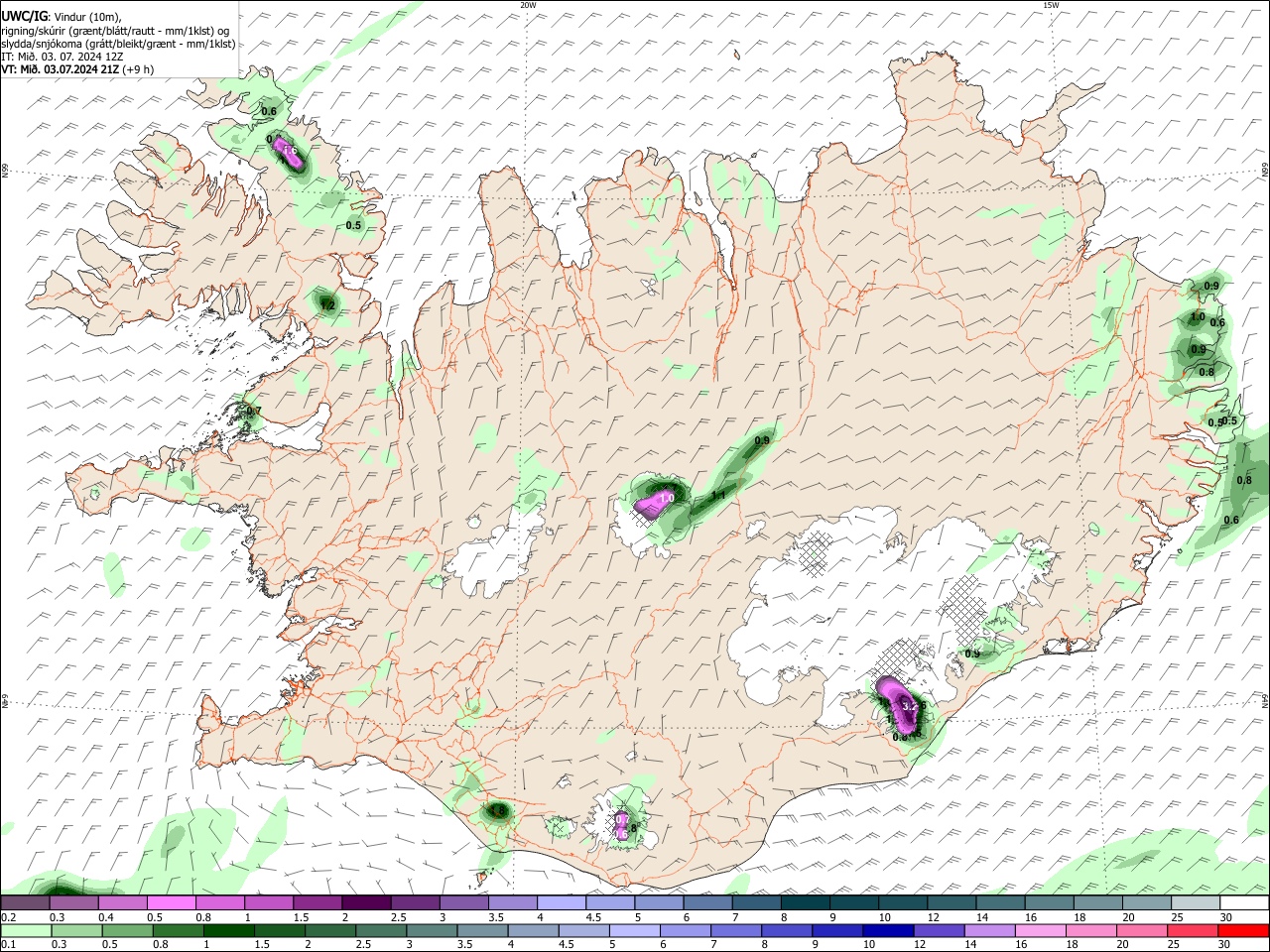The image size is (1270, 952).
Task: Click the 'rigning/skúrir' legend description line
Action: click(x=115, y=31)
